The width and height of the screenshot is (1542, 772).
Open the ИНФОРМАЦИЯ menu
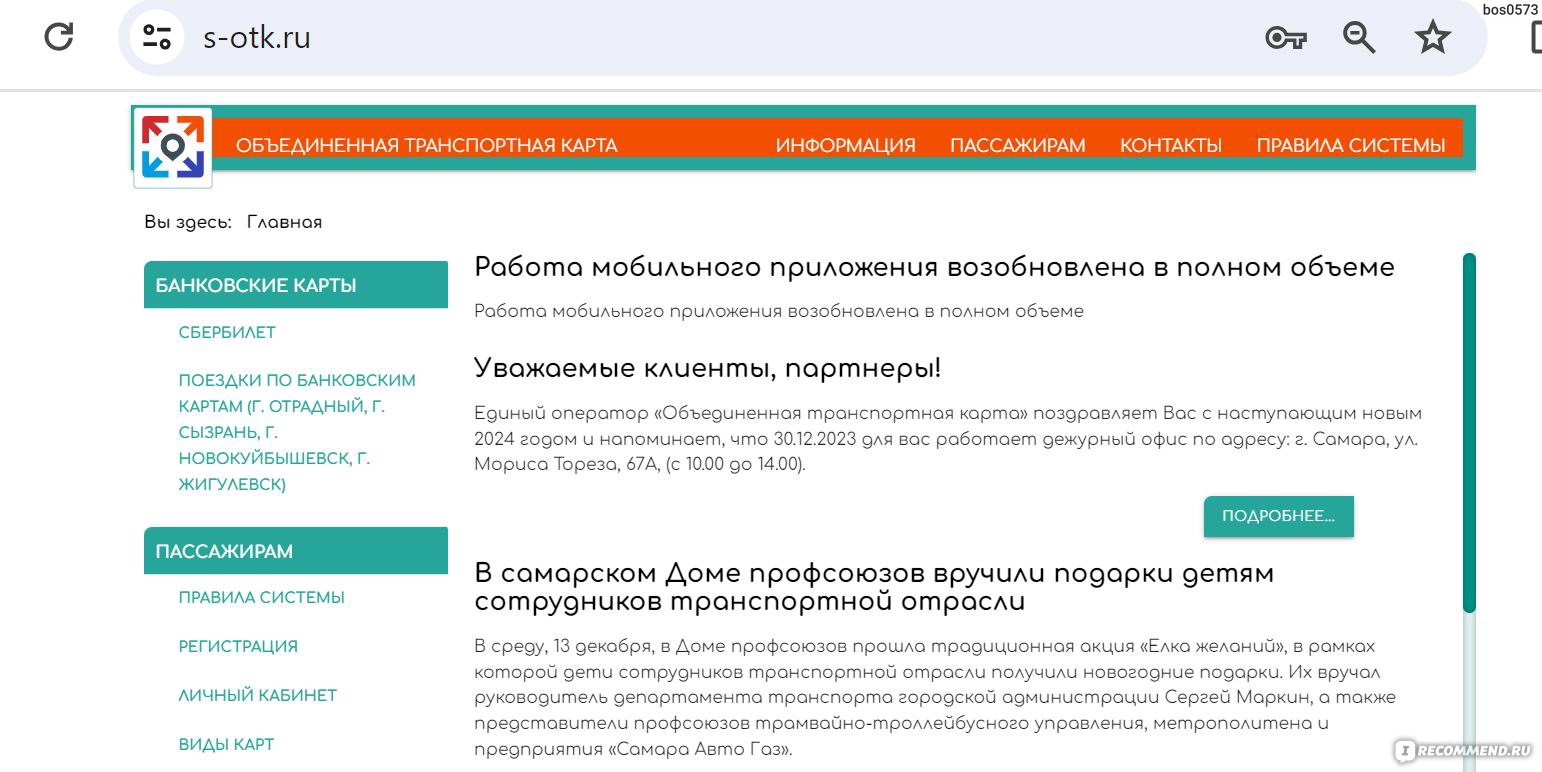click(845, 145)
